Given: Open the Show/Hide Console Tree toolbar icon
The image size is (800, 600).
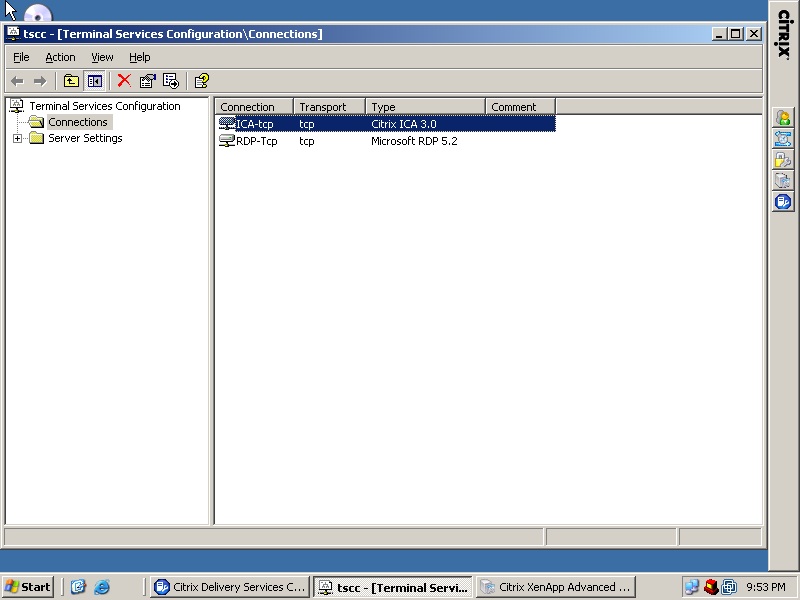Looking at the screenshot, I should (94, 81).
